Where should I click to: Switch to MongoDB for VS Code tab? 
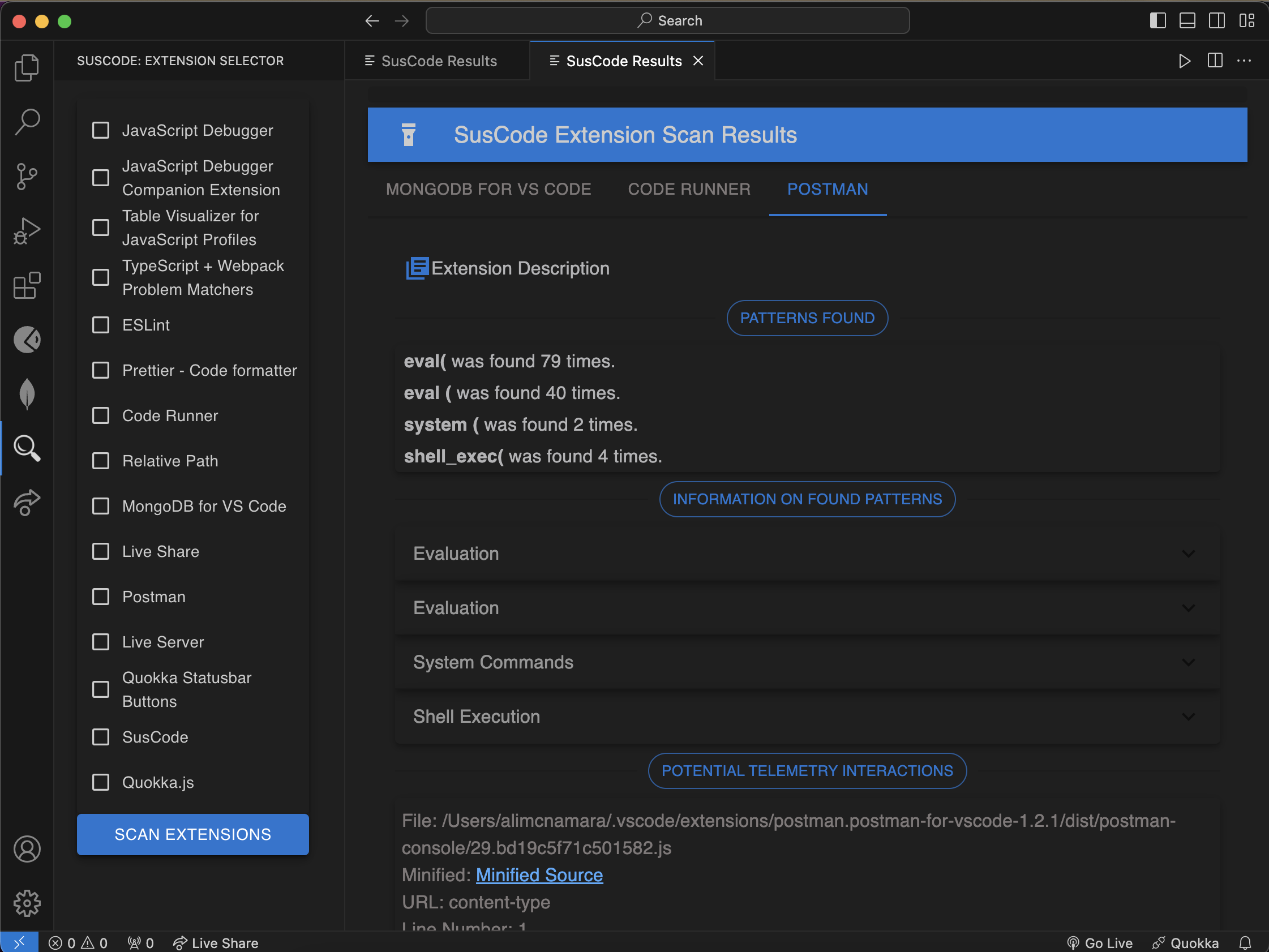pos(488,190)
